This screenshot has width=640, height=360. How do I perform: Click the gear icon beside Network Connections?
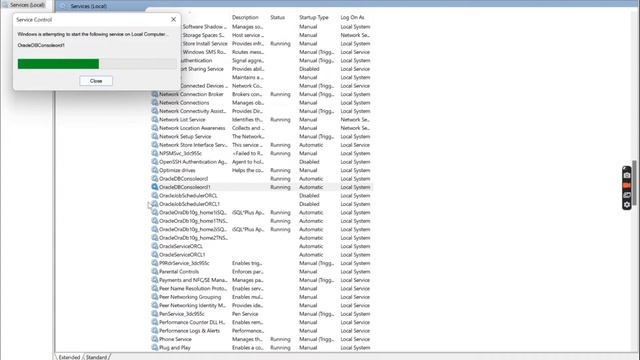coord(155,102)
